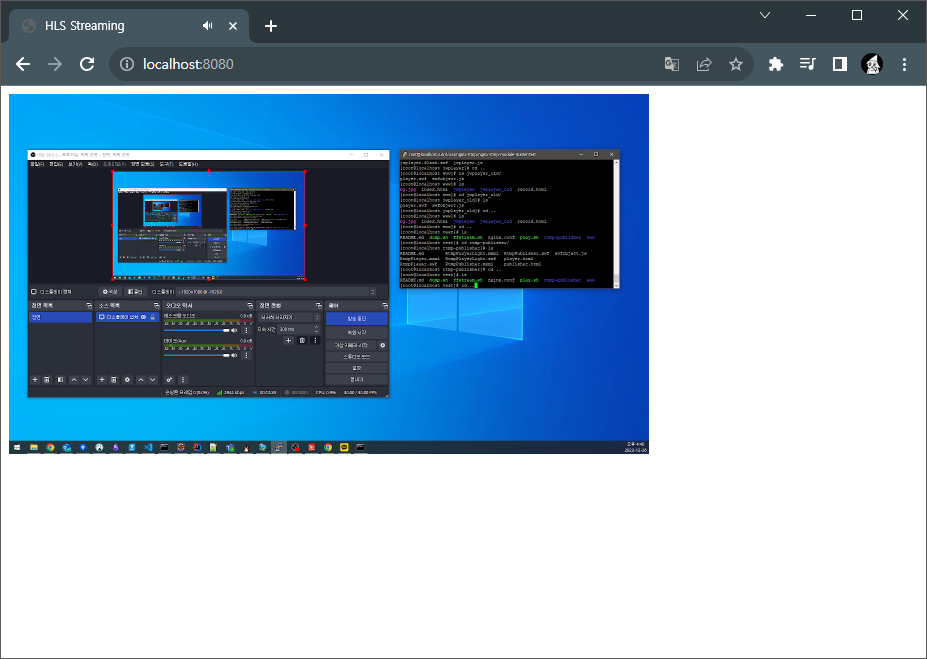Image resolution: width=927 pixels, height=659 pixels.
Task: Toggle the eye icon on the OBS source
Action: tap(143, 317)
